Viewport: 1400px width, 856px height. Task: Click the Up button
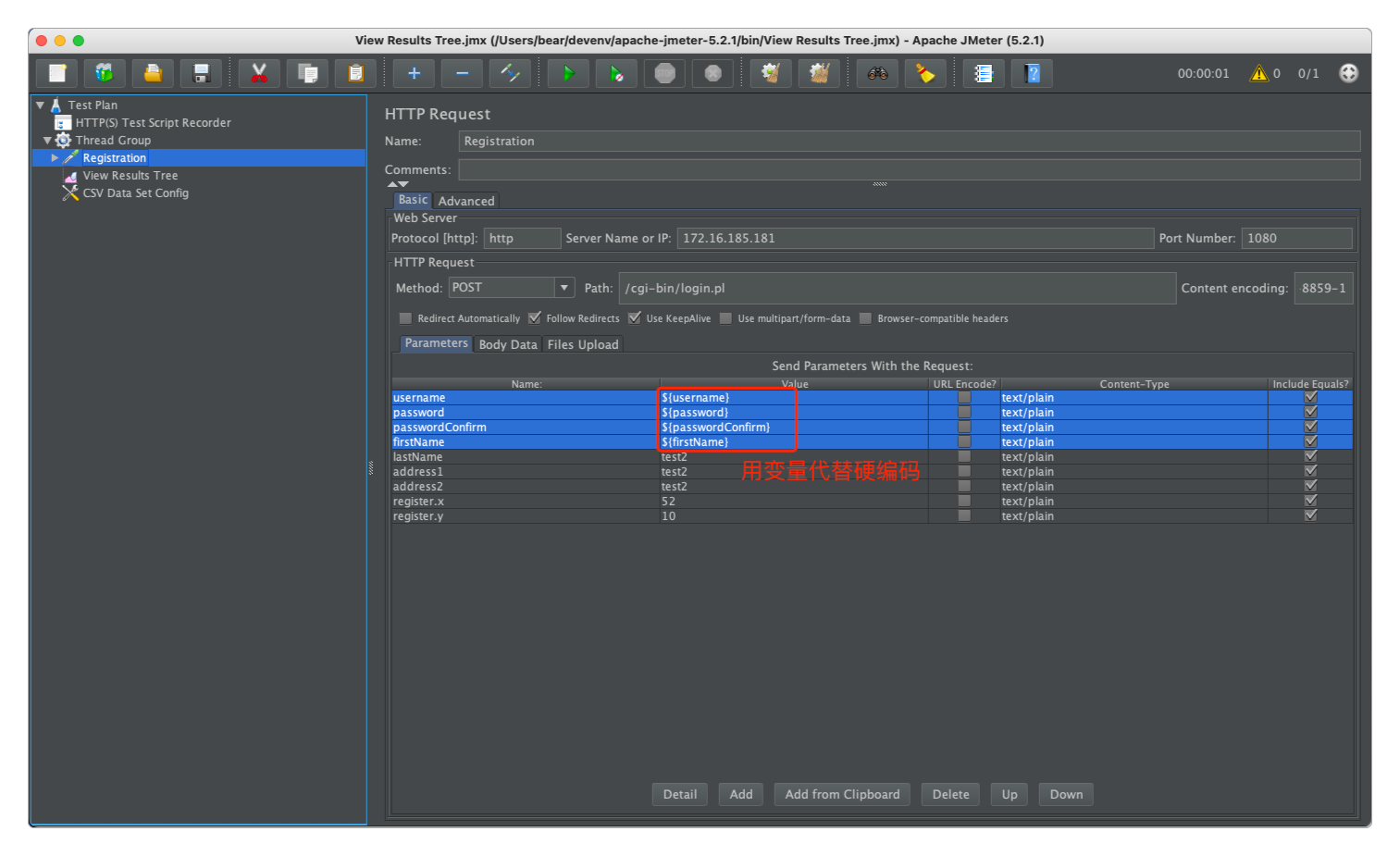pos(1010,794)
